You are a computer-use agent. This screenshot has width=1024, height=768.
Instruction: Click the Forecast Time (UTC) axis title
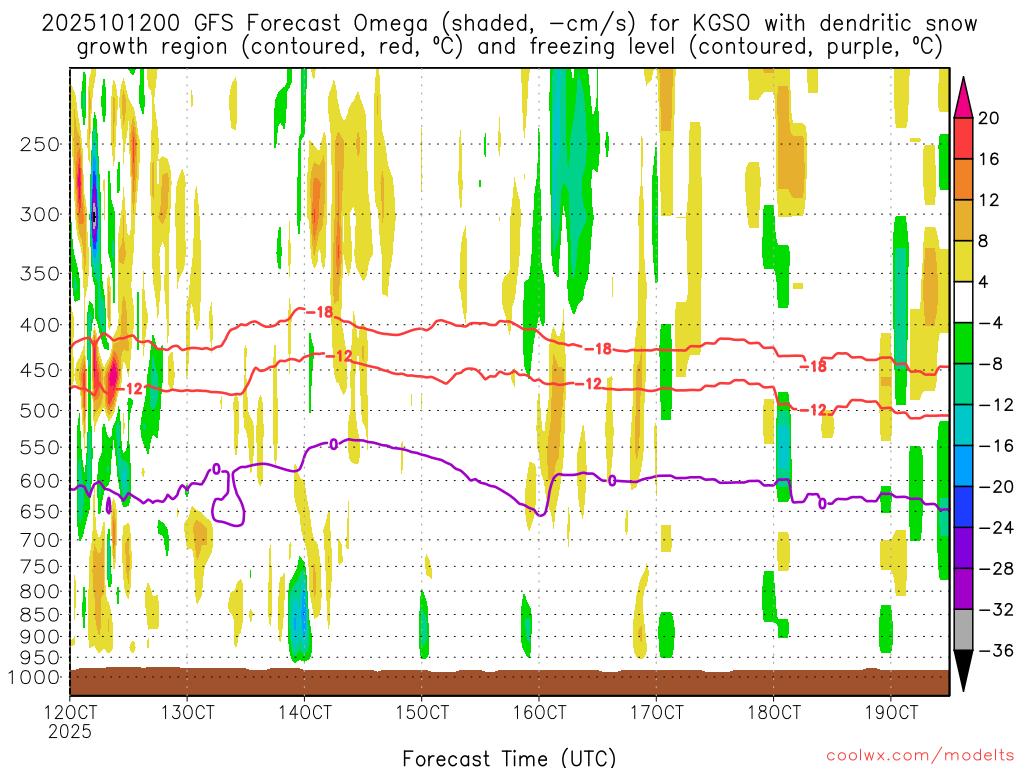coord(509,757)
